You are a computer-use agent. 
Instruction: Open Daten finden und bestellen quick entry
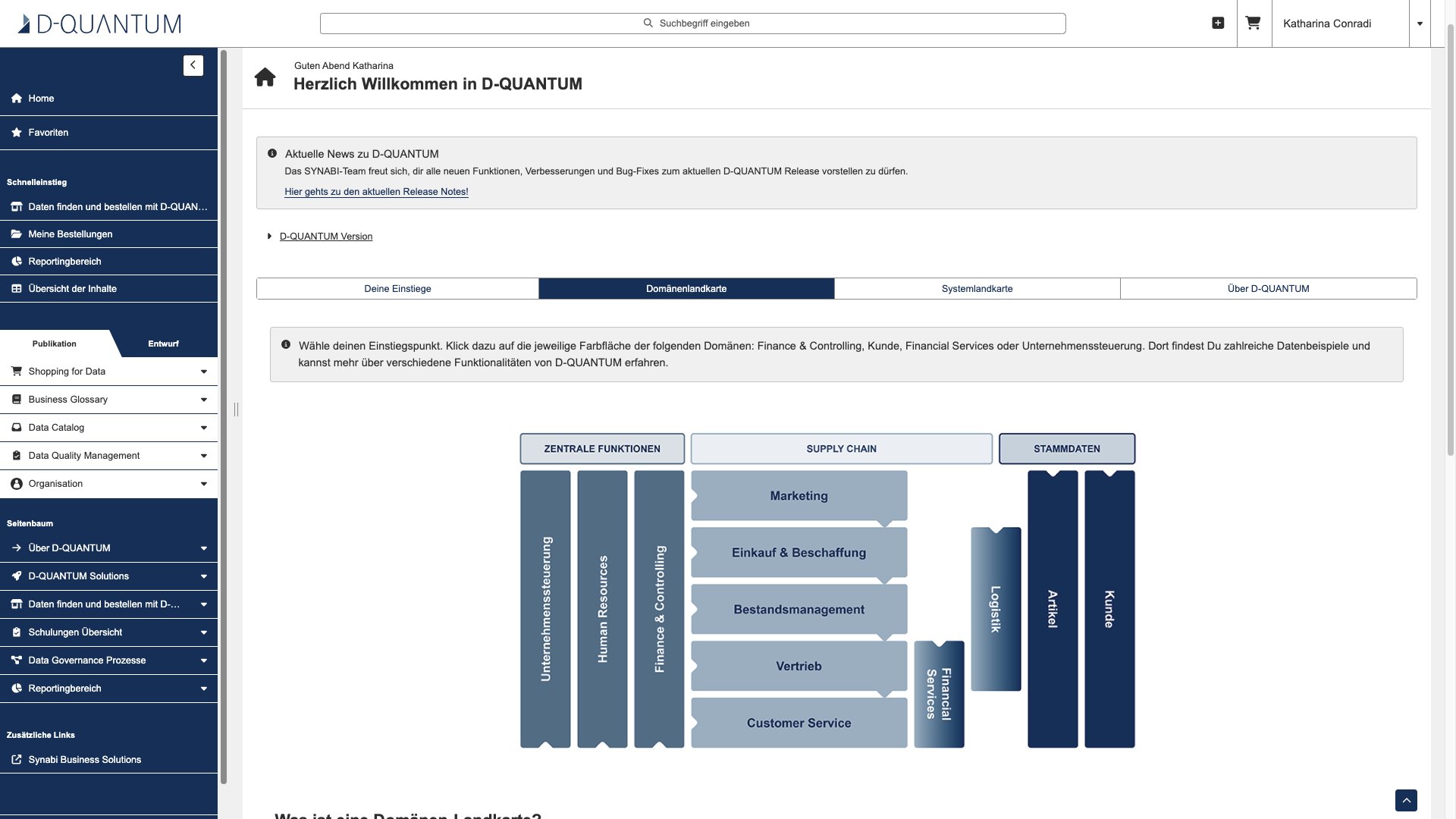click(x=108, y=207)
